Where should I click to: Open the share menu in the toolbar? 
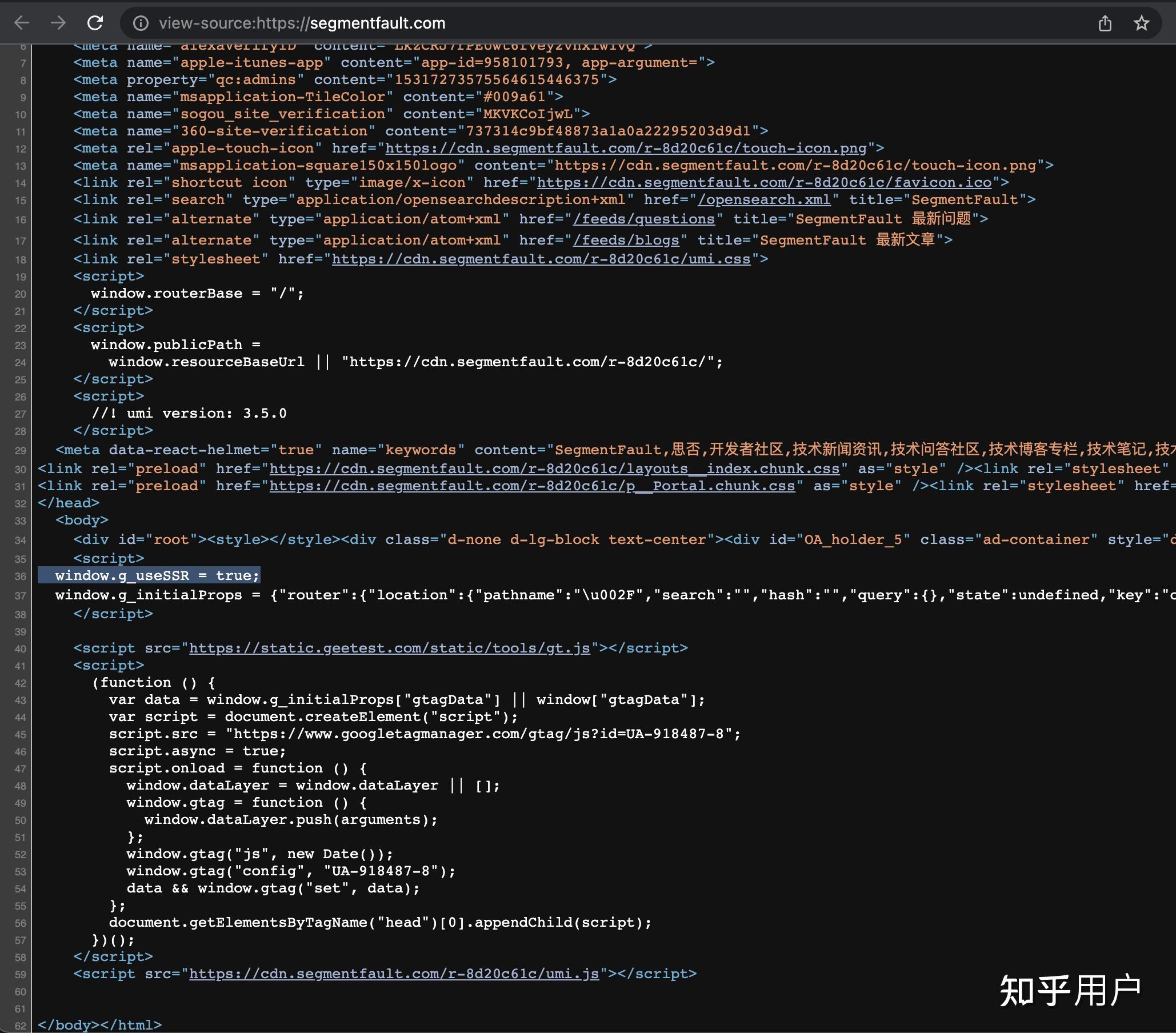pyautogui.click(x=1105, y=23)
